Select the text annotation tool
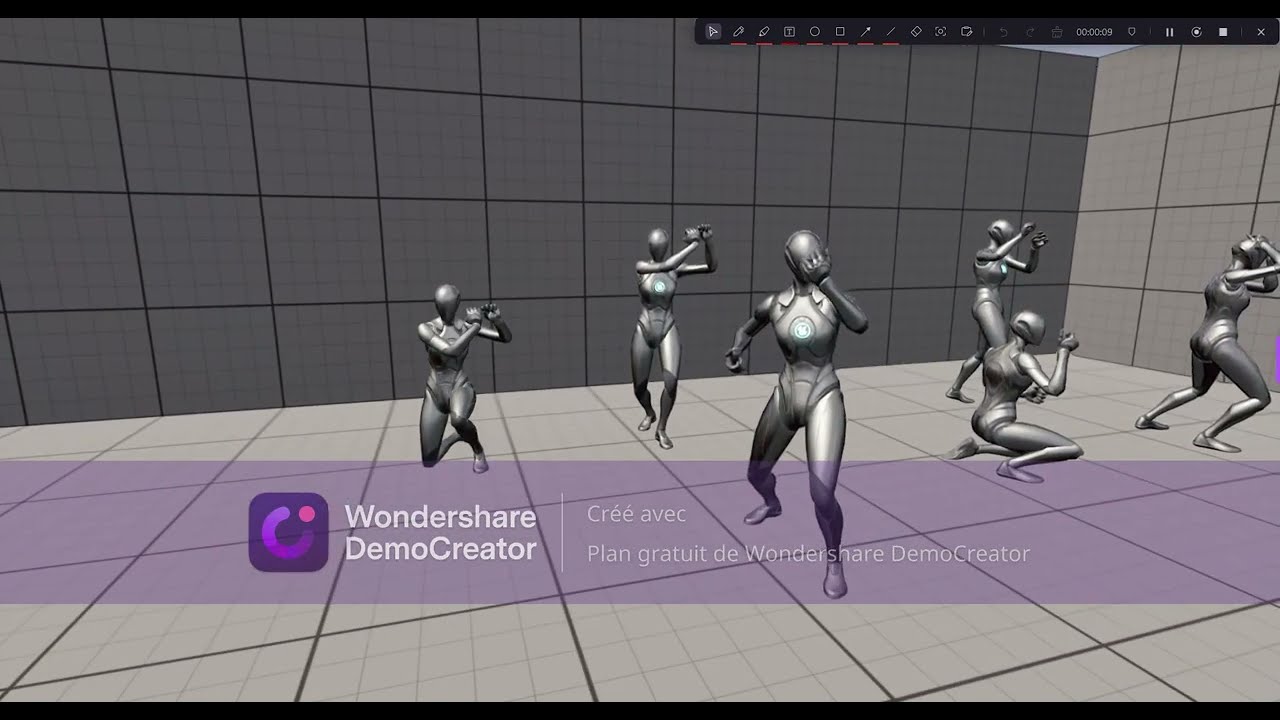This screenshot has width=1280, height=720. pos(789,32)
